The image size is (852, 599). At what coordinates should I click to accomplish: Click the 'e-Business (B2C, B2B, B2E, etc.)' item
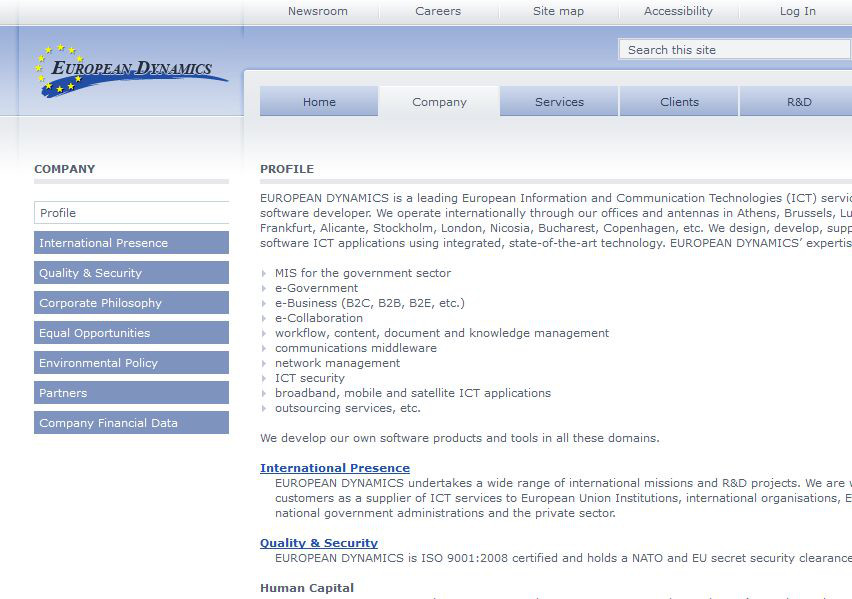click(x=370, y=303)
